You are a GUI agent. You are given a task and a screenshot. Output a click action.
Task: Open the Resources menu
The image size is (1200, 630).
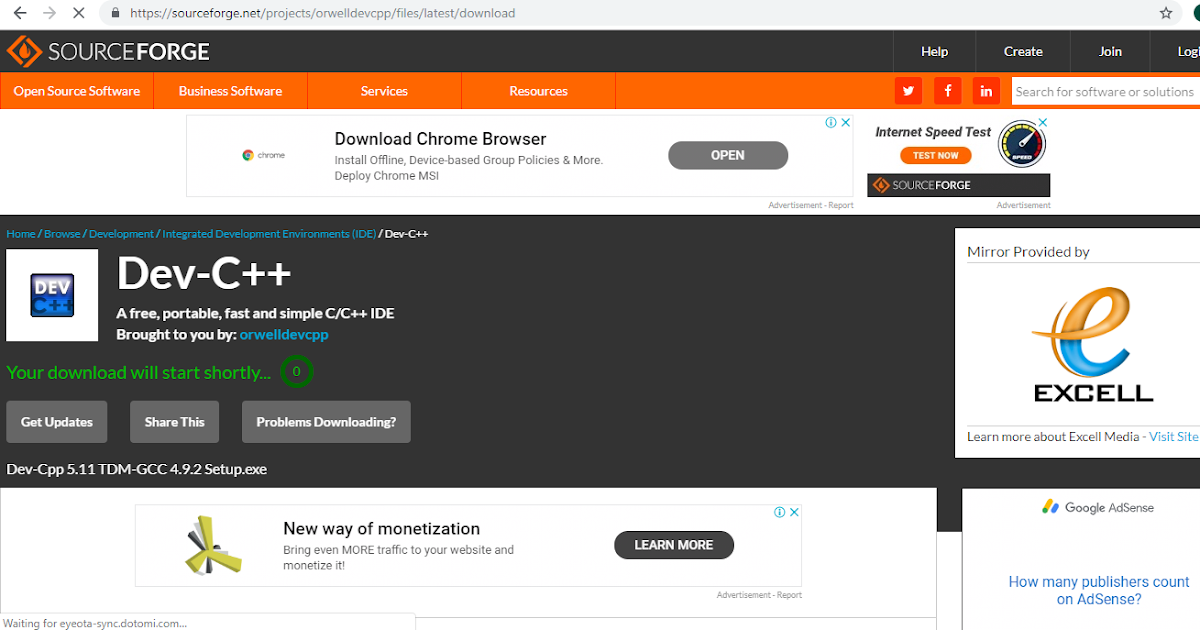coord(538,91)
